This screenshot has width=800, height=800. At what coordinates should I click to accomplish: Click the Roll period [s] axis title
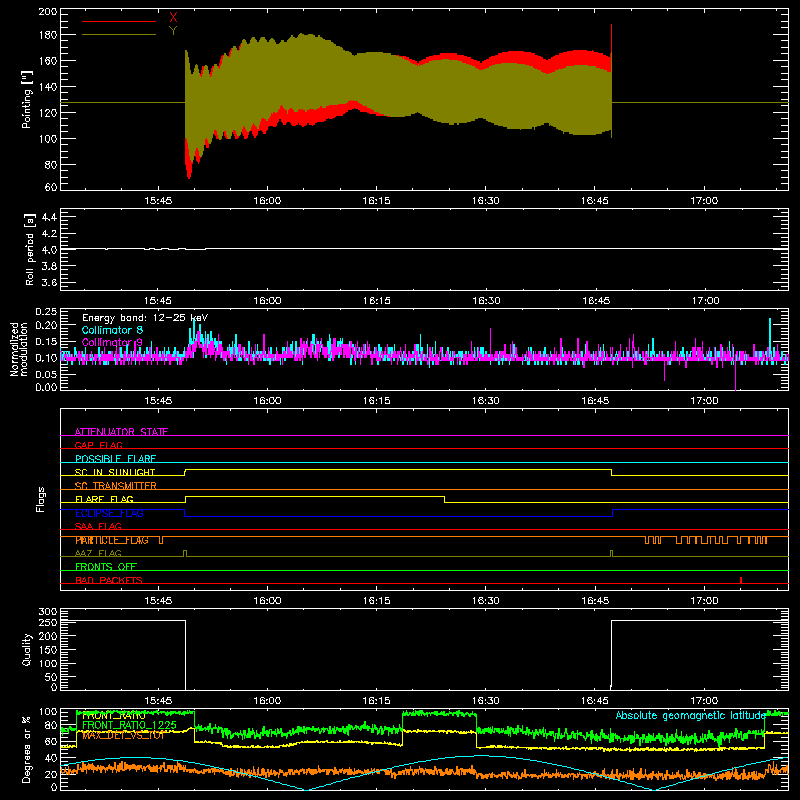click(29, 249)
